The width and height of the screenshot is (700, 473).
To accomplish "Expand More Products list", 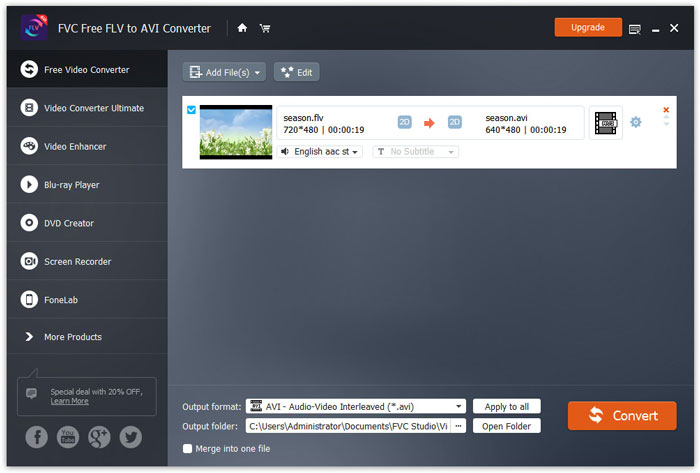I will 88,336.
